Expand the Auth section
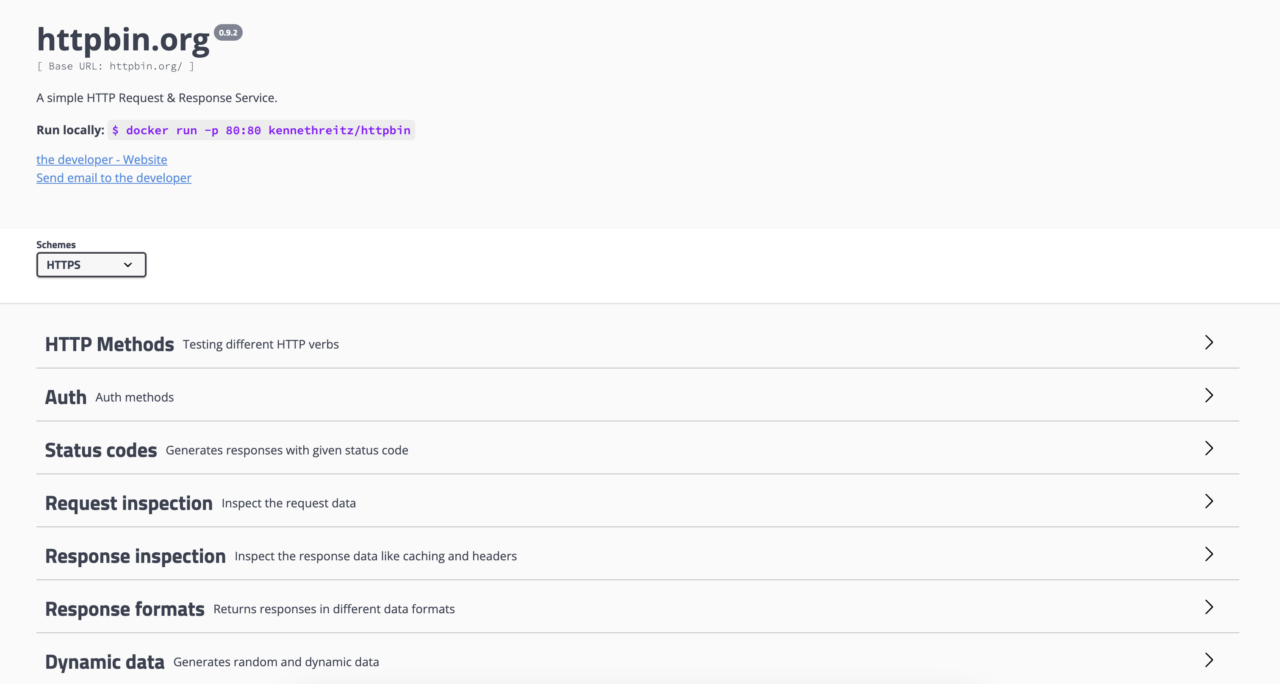 tap(66, 396)
